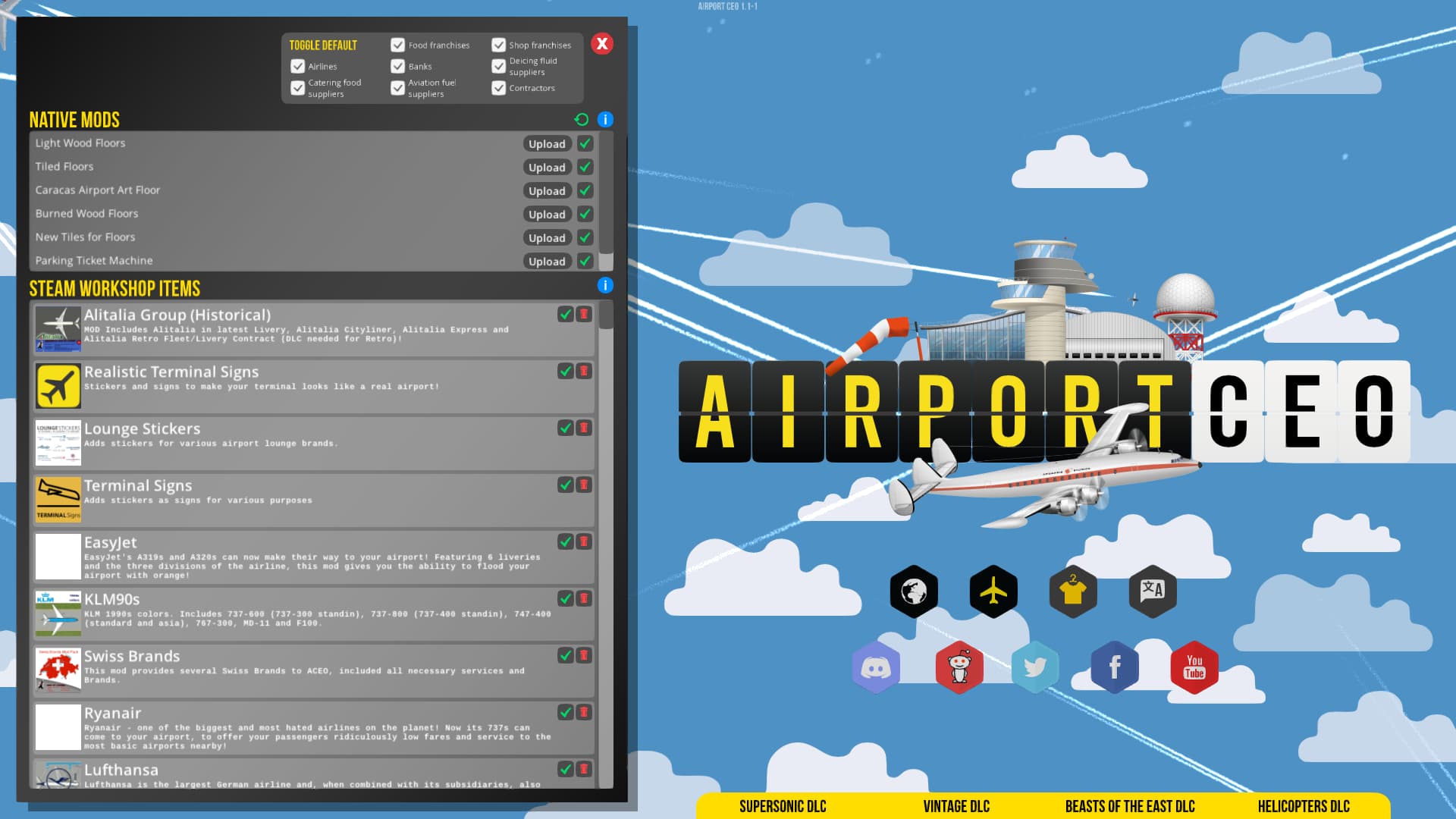Screen dimensions: 1456x819
Task: Select Terminal Signs mod thumbnail
Action: coord(58,500)
